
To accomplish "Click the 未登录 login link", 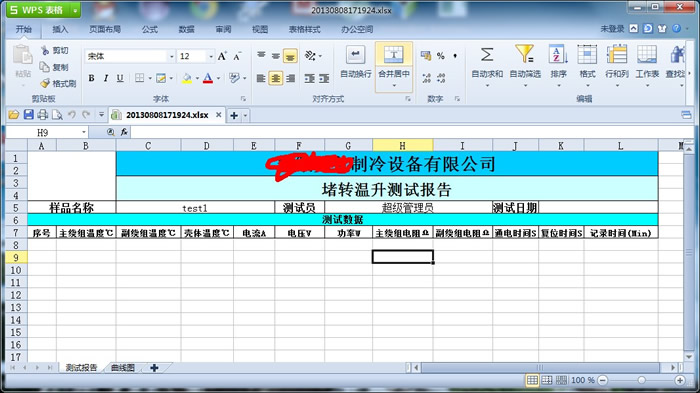I will pos(612,29).
